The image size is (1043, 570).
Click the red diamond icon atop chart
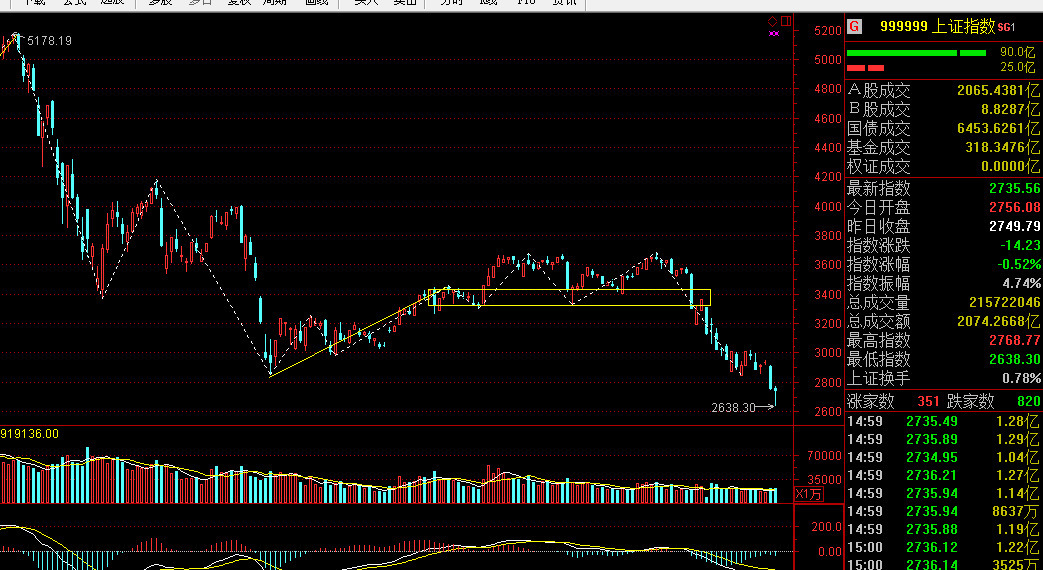772,21
